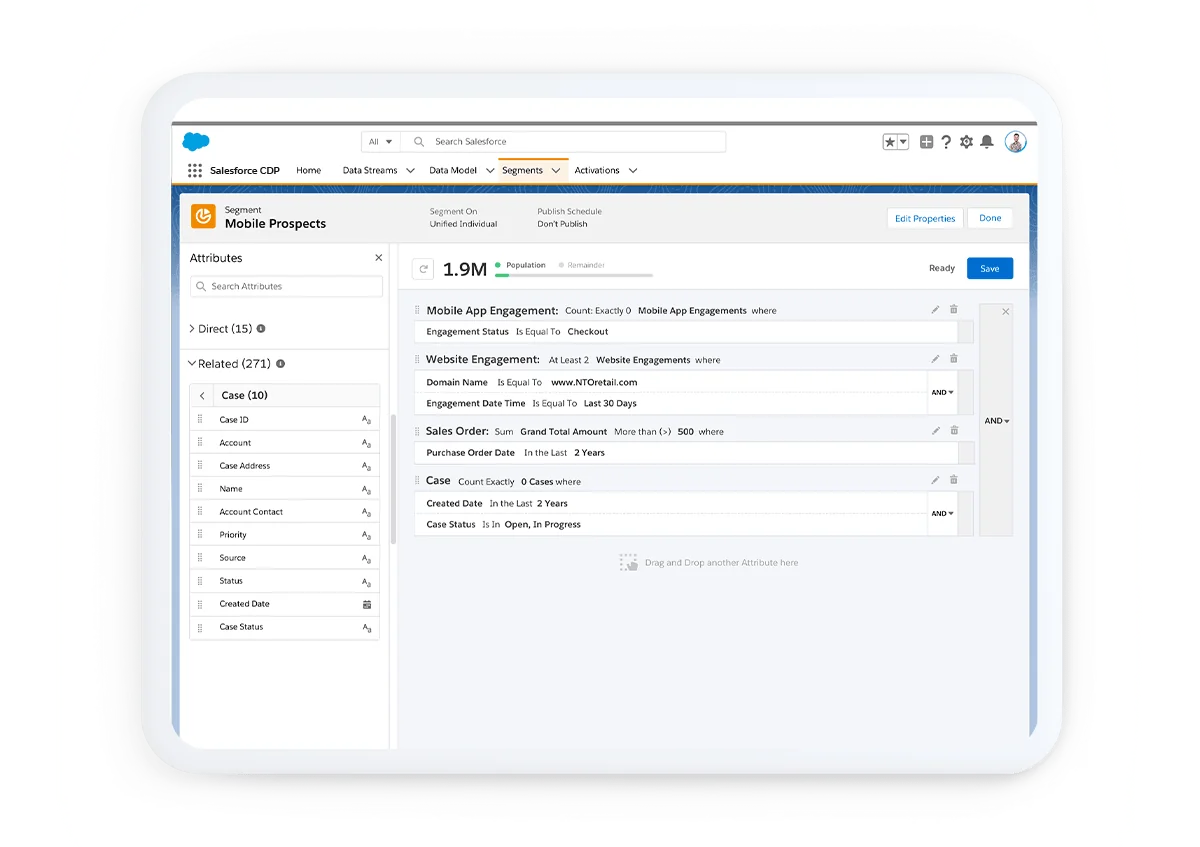The height and width of the screenshot is (847, 1200).
Task: Select the Priority attribute
Action: [285, 535]
